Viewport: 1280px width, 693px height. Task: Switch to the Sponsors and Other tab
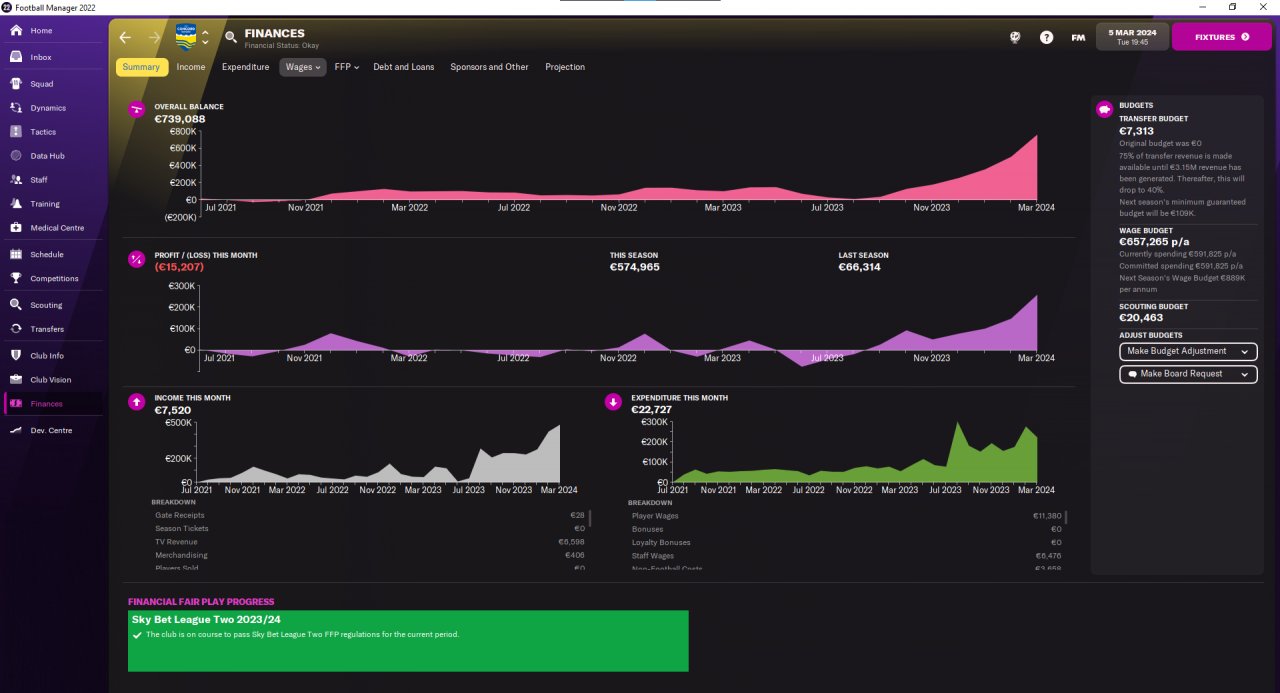(x=489, y=67)
